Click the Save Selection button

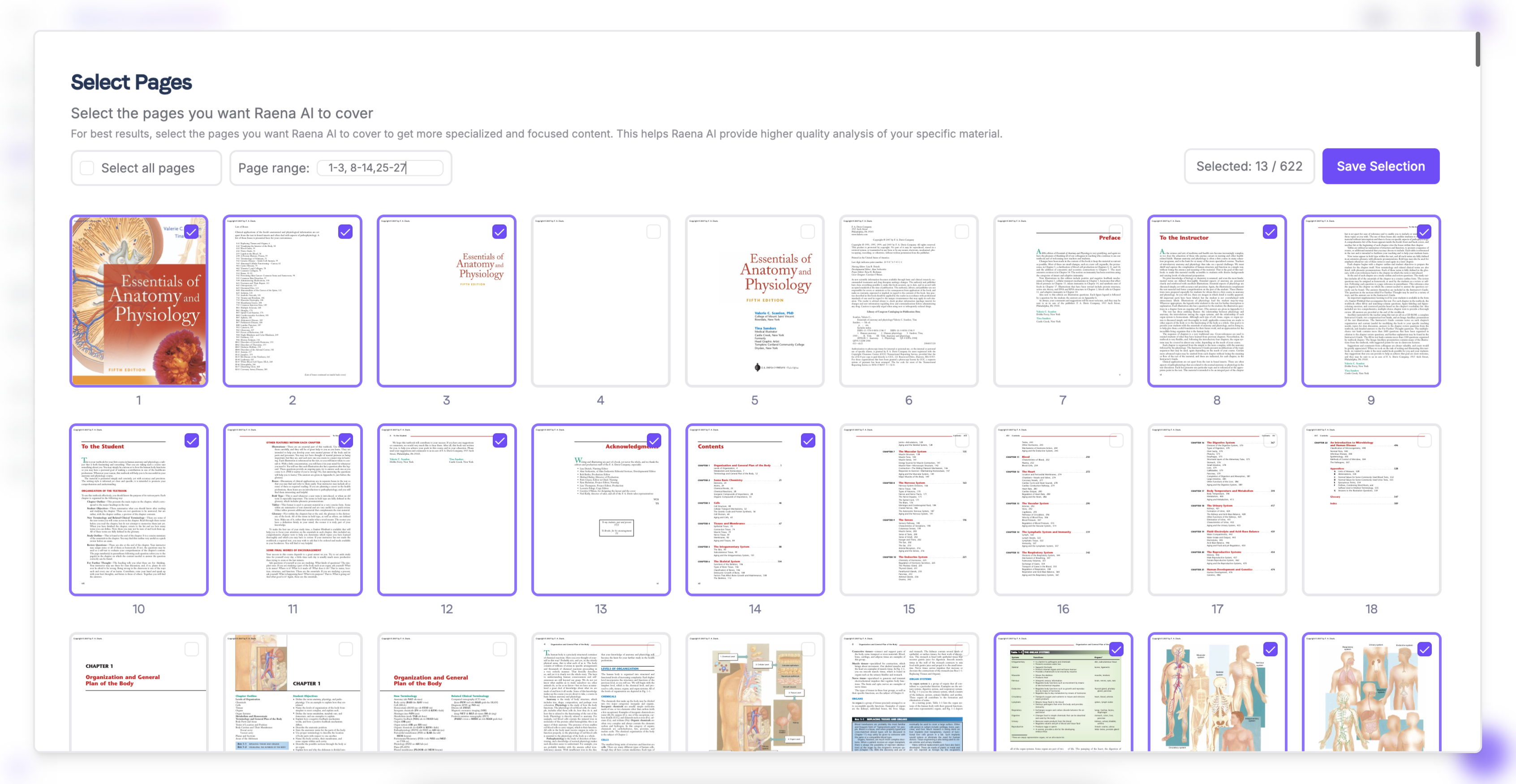click(x=1380, y=167)
